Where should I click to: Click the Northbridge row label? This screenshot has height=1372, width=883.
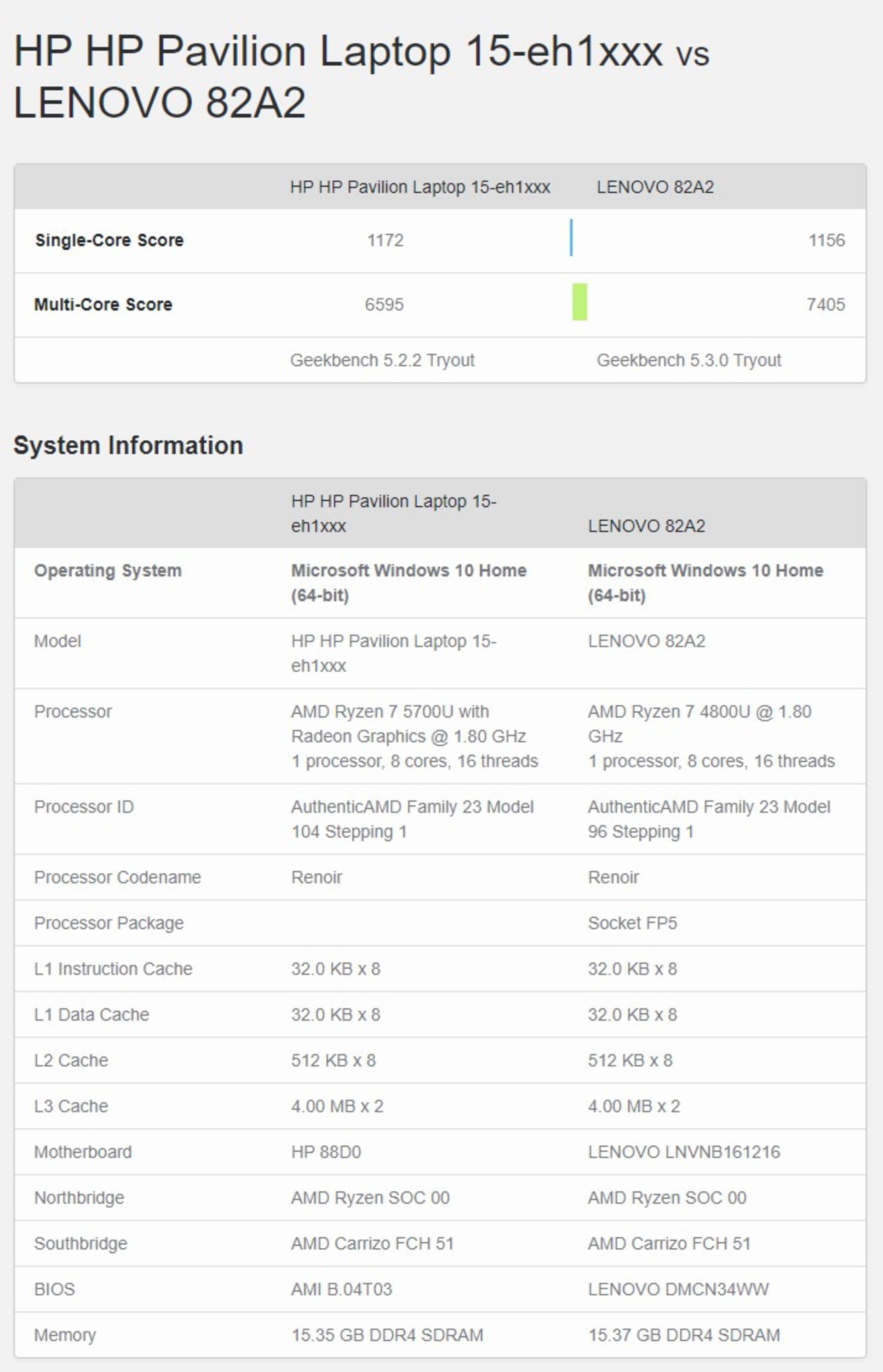pos(79,1198)
